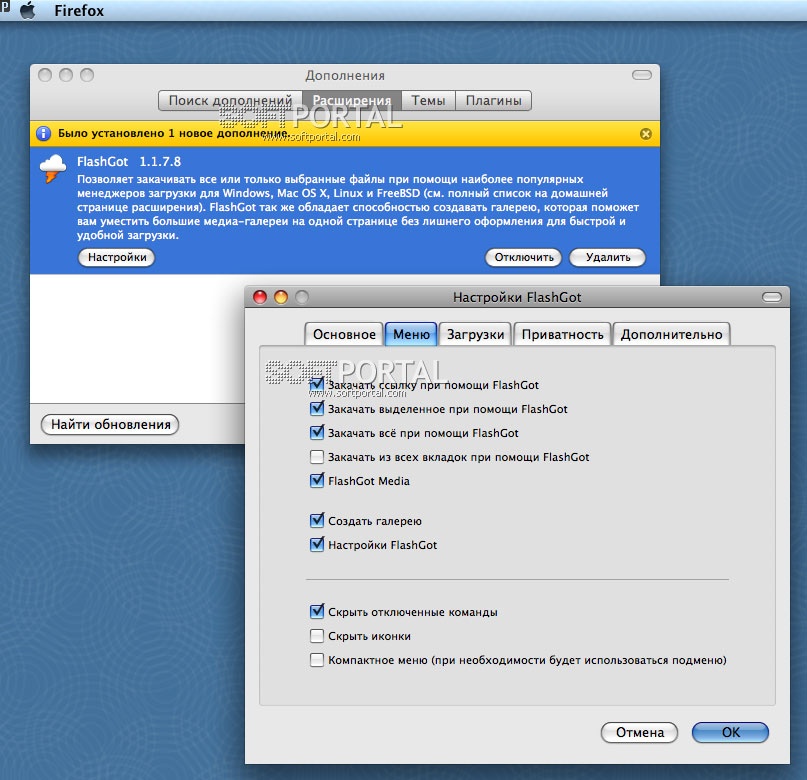Switch to Дополнительно settings tab
807x780 pixels.
[x=671, y=334]
